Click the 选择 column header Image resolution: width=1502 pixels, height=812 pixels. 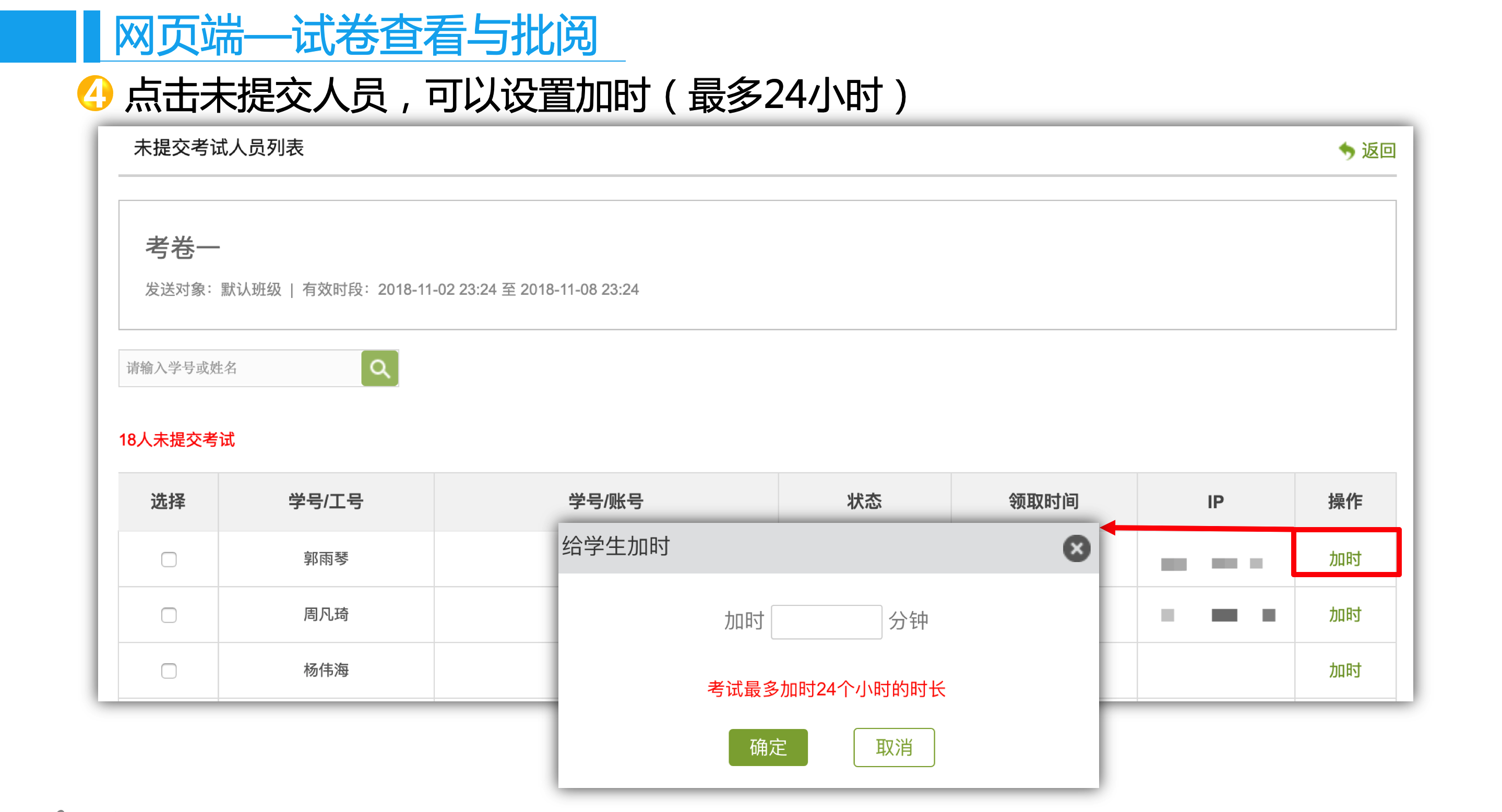point(168,501)
